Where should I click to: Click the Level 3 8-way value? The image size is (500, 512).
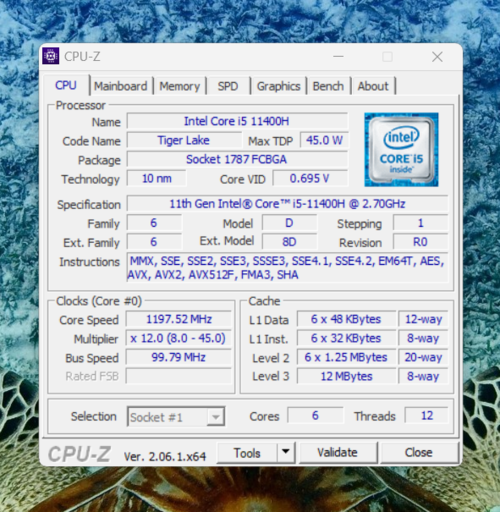[423, 376]
